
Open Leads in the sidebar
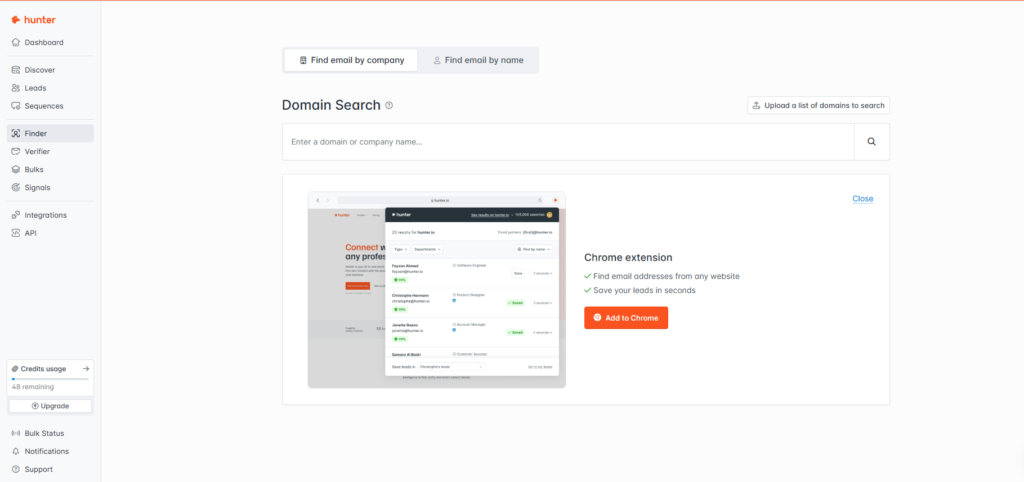click(x=50, y=88)
